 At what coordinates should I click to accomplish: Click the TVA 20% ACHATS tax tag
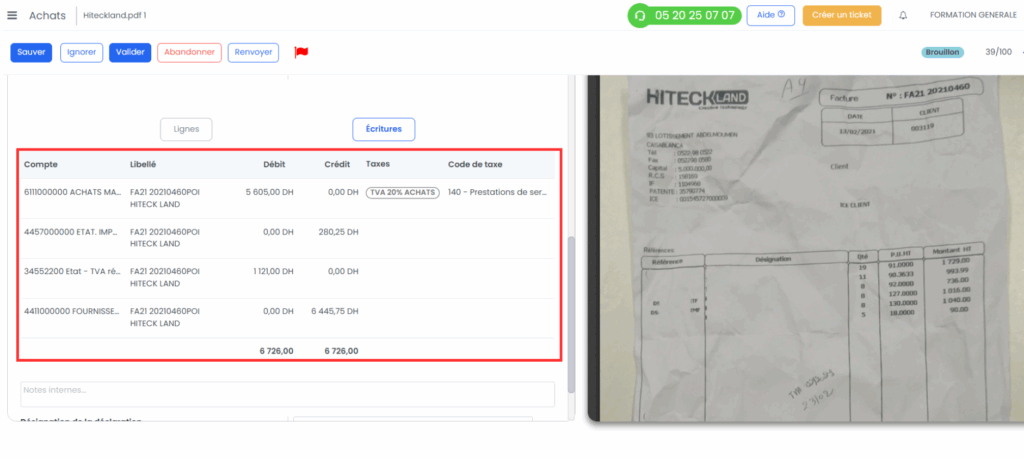(403, 193)
